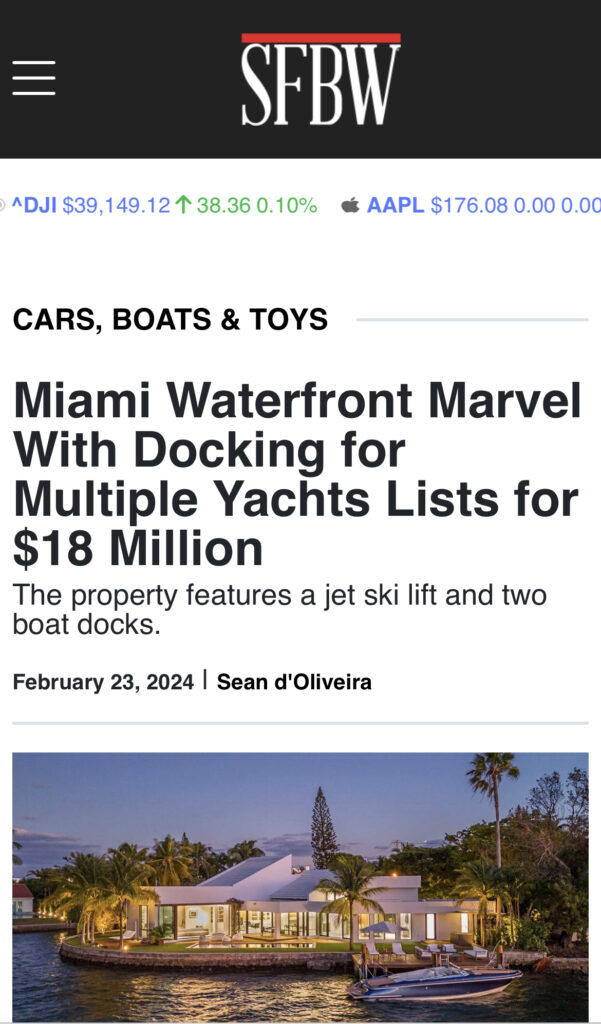Screen dimensions: 601x1024
Task: Click the AAPL price $176.08
Action: [x=469, y=206]
